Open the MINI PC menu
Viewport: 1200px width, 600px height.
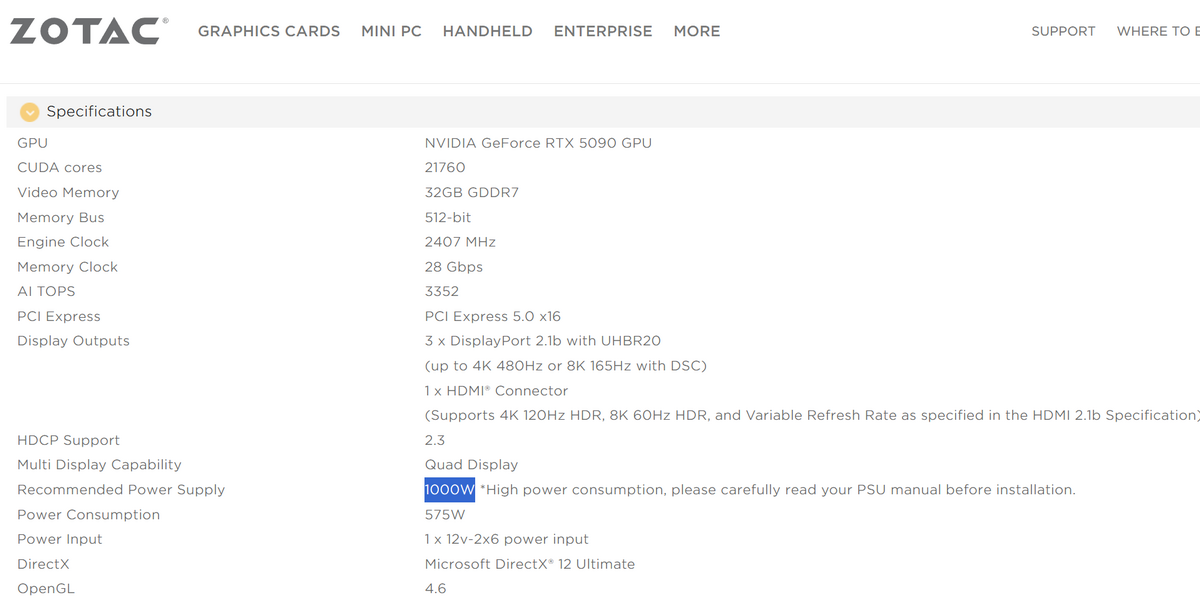pos(391,31)
